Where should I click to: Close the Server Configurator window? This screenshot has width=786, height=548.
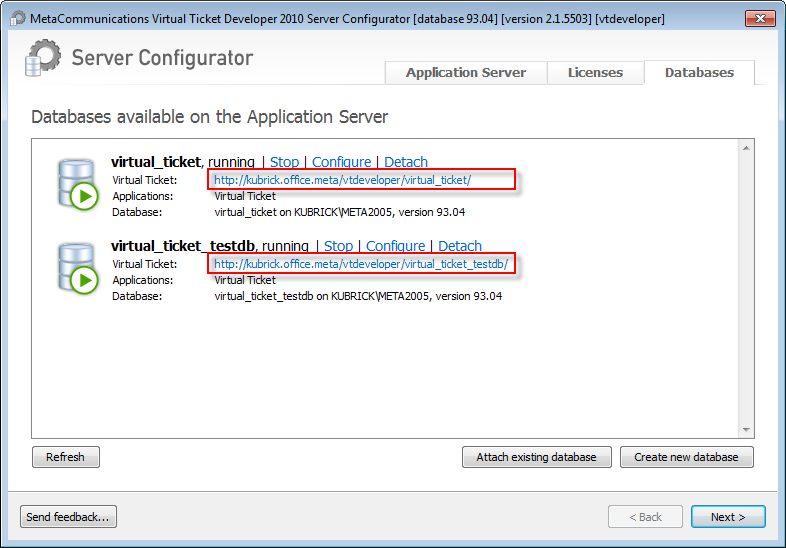(760, 19)
